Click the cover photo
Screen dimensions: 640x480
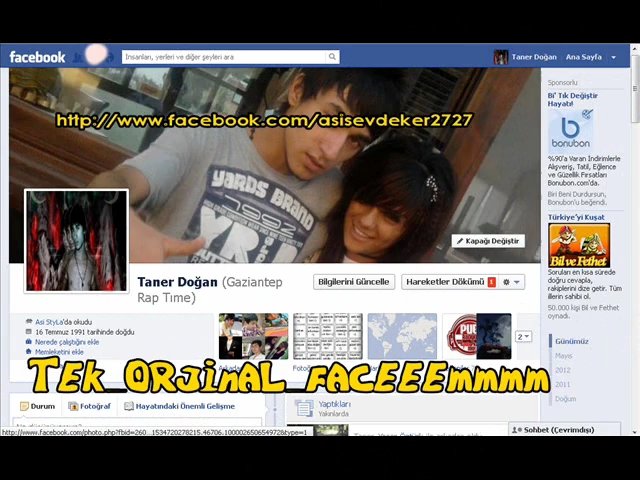pyautogui.click(x=275, y=165)
